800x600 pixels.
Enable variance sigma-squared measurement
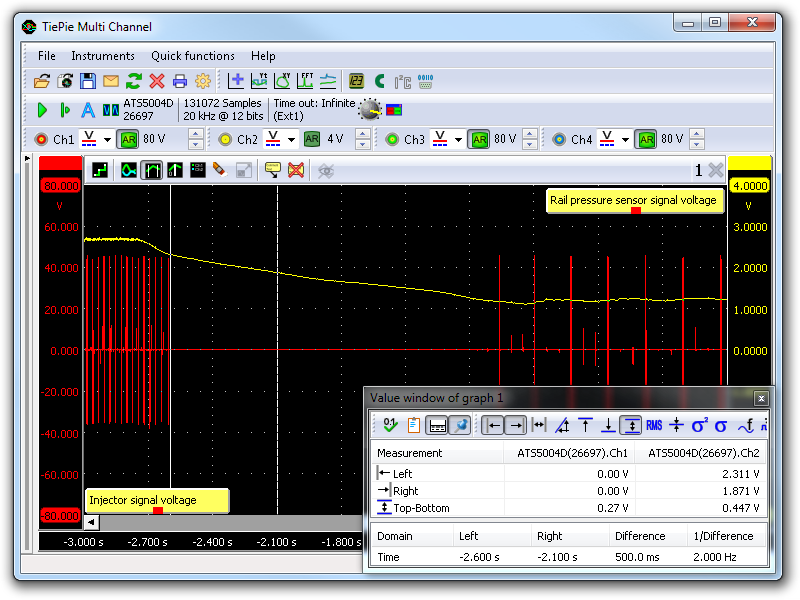(699, 425)
